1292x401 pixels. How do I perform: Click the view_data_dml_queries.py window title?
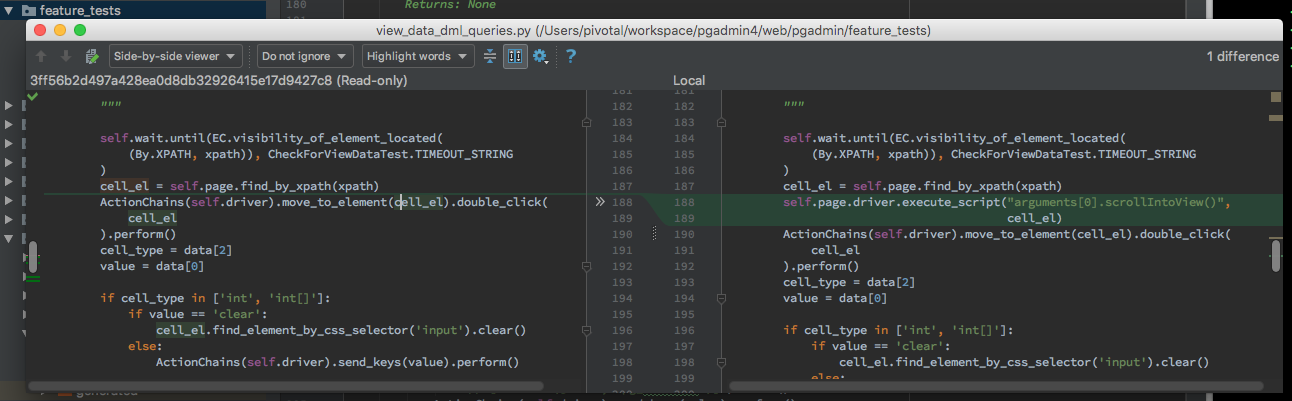click(654, 31)
